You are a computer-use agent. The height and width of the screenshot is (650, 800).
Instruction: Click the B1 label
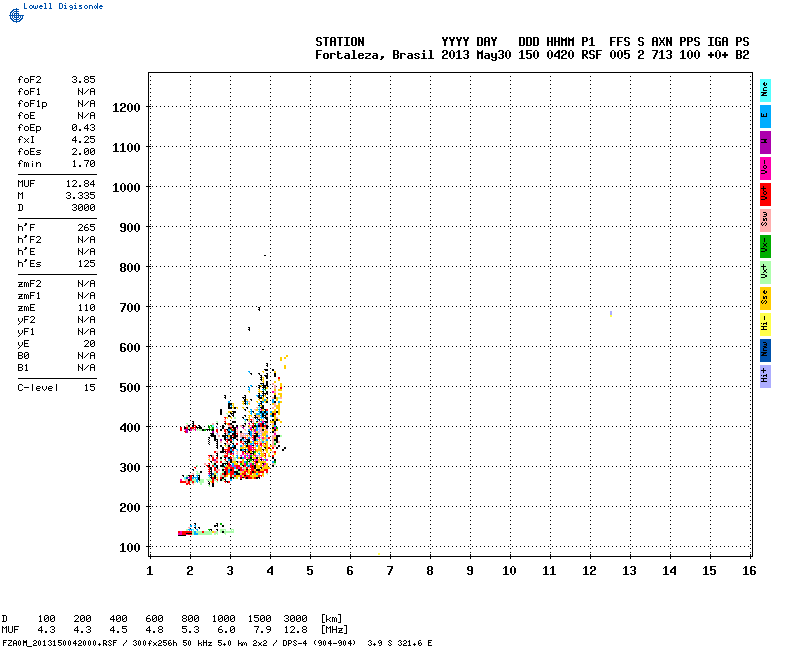pyautogui.click(x=23, y=368)
